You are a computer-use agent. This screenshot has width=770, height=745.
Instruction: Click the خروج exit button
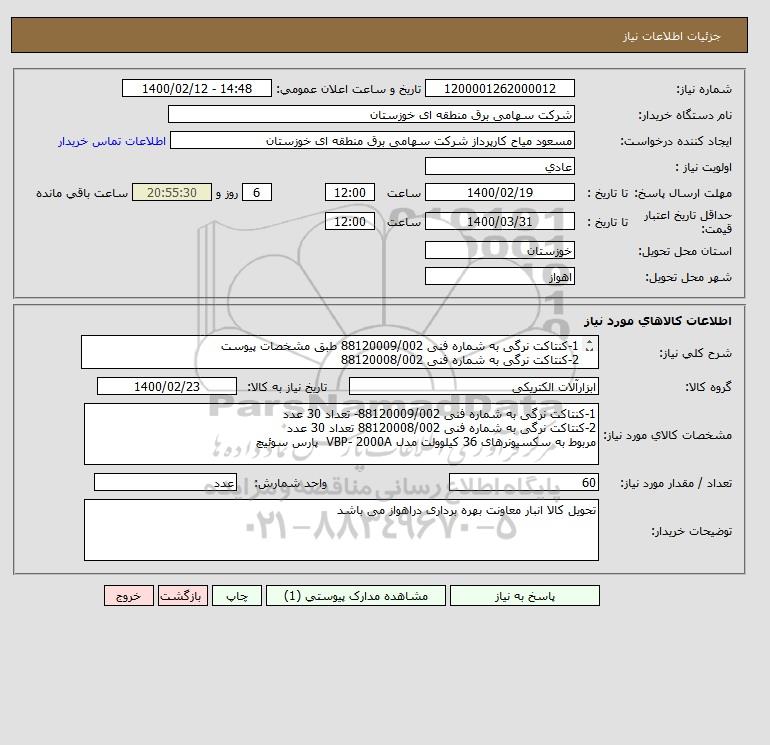point(129,596)
